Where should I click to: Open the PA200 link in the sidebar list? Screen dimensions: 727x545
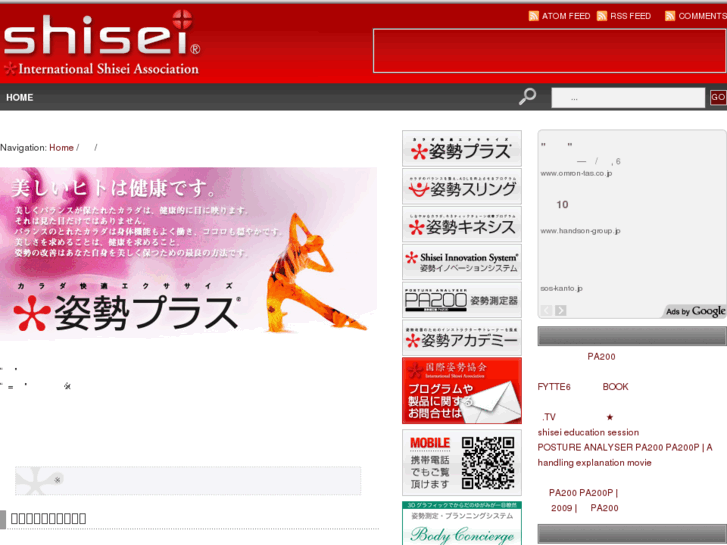pyautogui.click(x=601, y=357)
